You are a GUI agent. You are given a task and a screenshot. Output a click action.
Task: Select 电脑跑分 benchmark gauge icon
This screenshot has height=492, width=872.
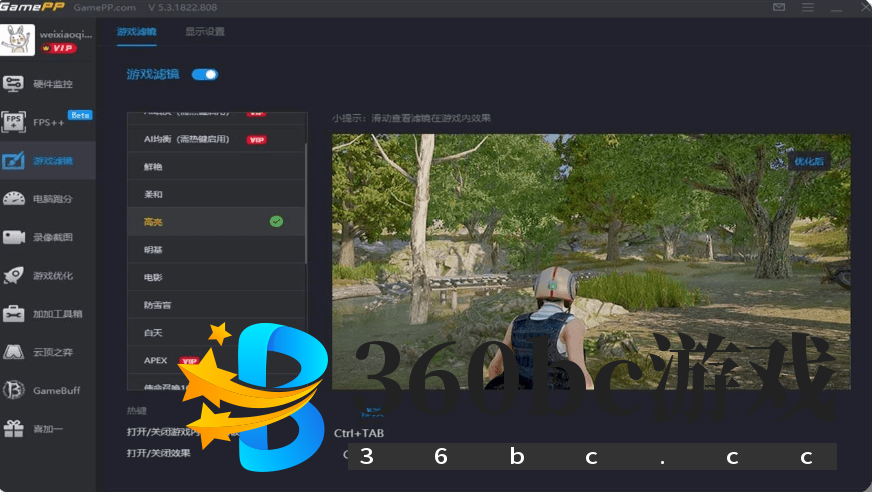[x=14, y=198]
